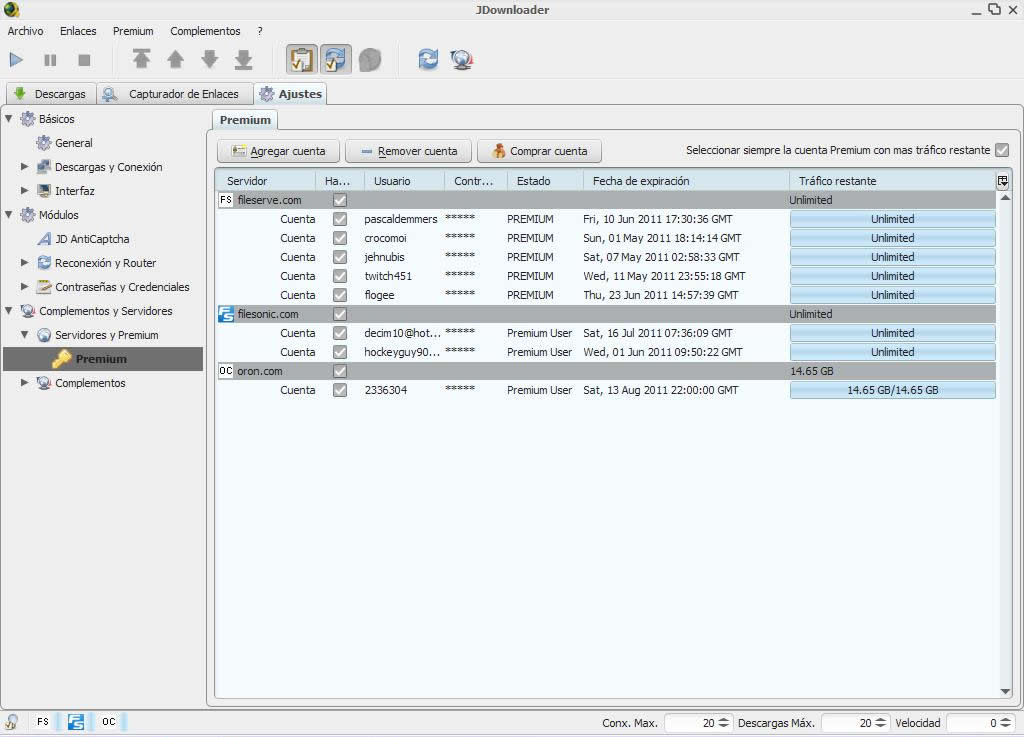This screenshot has height=737, width=1024.
Task: Click the table scrollbar down arrow
Action: [1005, 691]
